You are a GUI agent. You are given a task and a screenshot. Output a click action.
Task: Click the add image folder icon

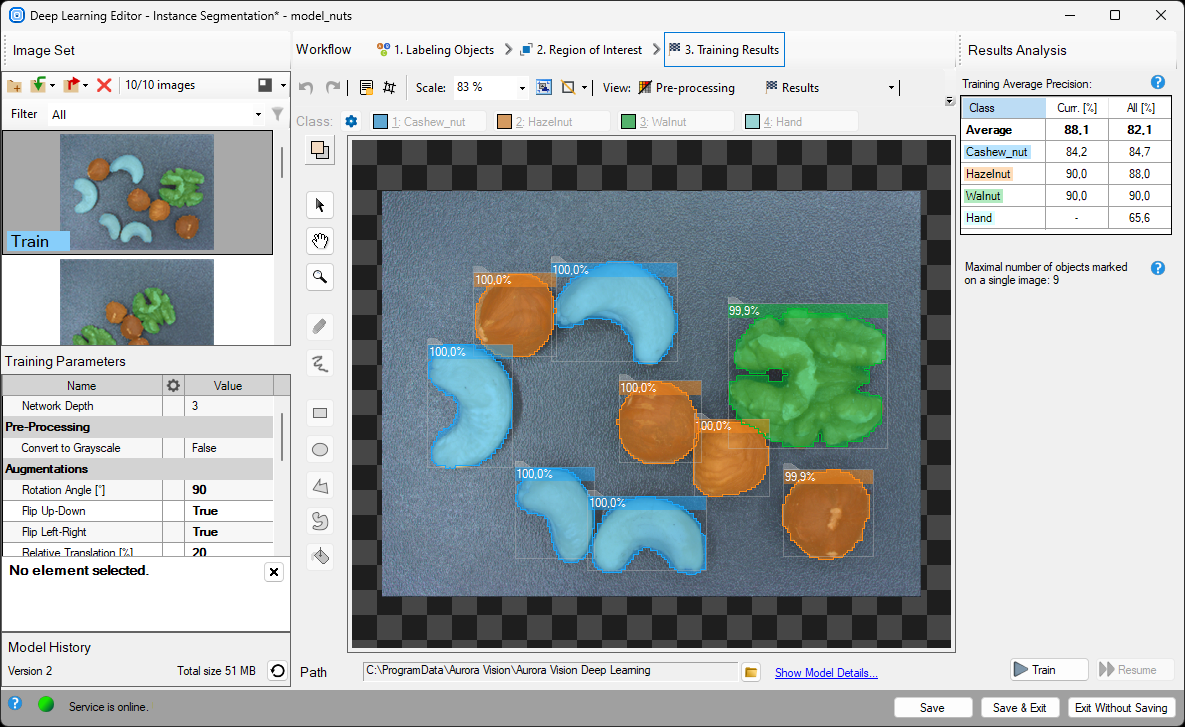[14, 86]
